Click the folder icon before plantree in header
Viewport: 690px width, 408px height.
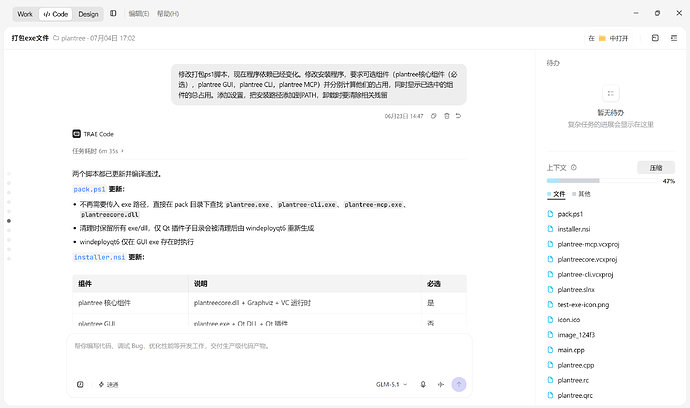coord(56,38)
